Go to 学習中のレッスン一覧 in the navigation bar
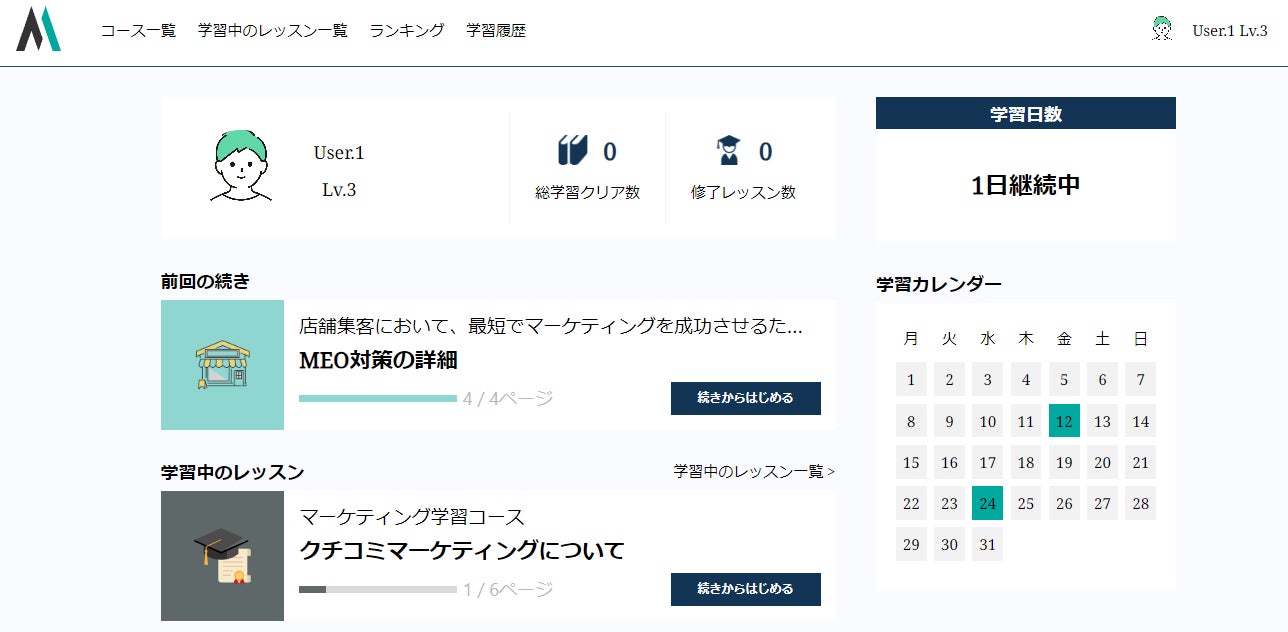 tap(273, 31)
